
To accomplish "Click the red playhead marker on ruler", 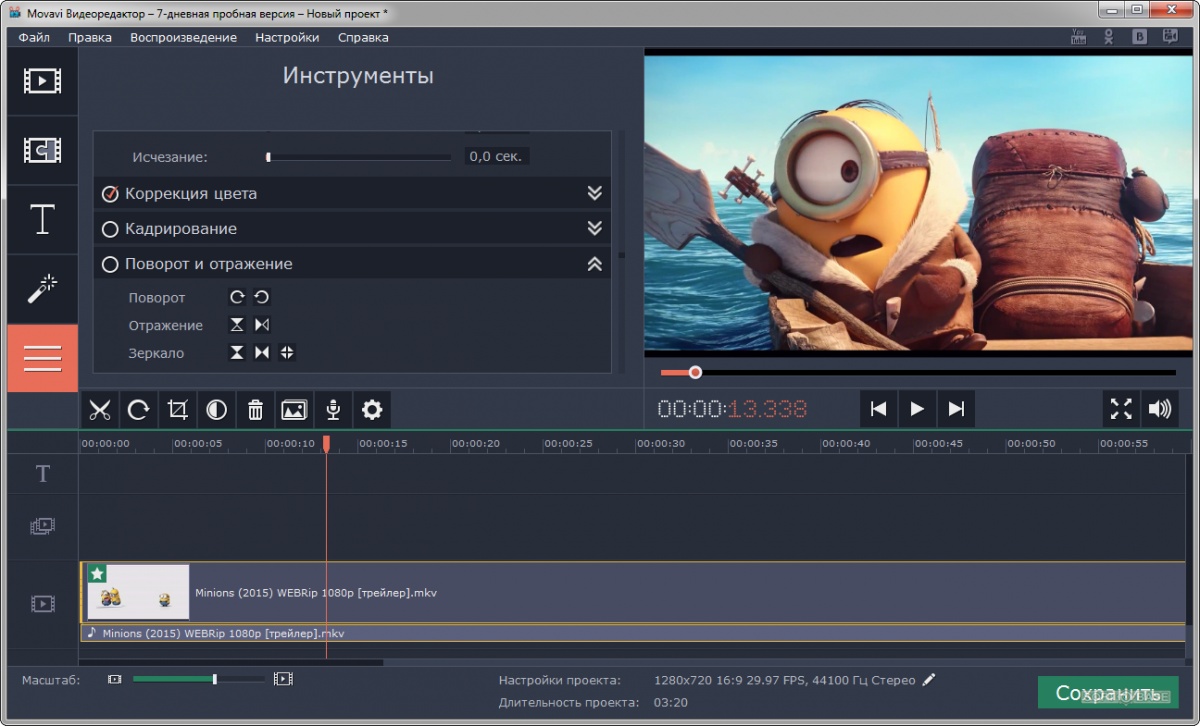I will pos(326,443).
